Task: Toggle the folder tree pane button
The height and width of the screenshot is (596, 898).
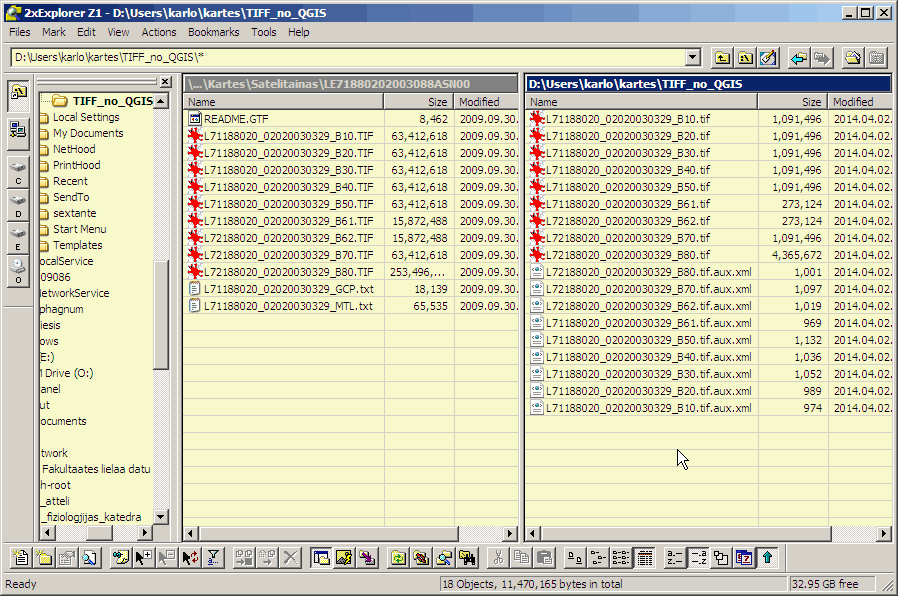Action: (321, 558)
